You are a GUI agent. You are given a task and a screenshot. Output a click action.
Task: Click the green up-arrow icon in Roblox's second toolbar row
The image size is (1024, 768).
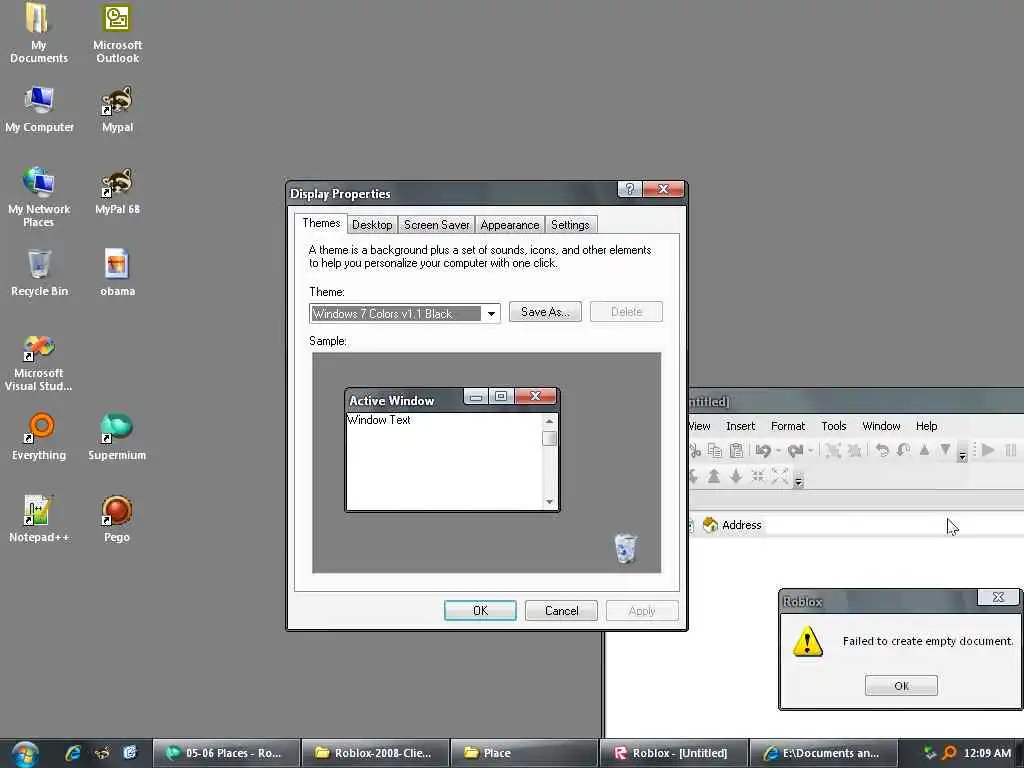[714, 476]
